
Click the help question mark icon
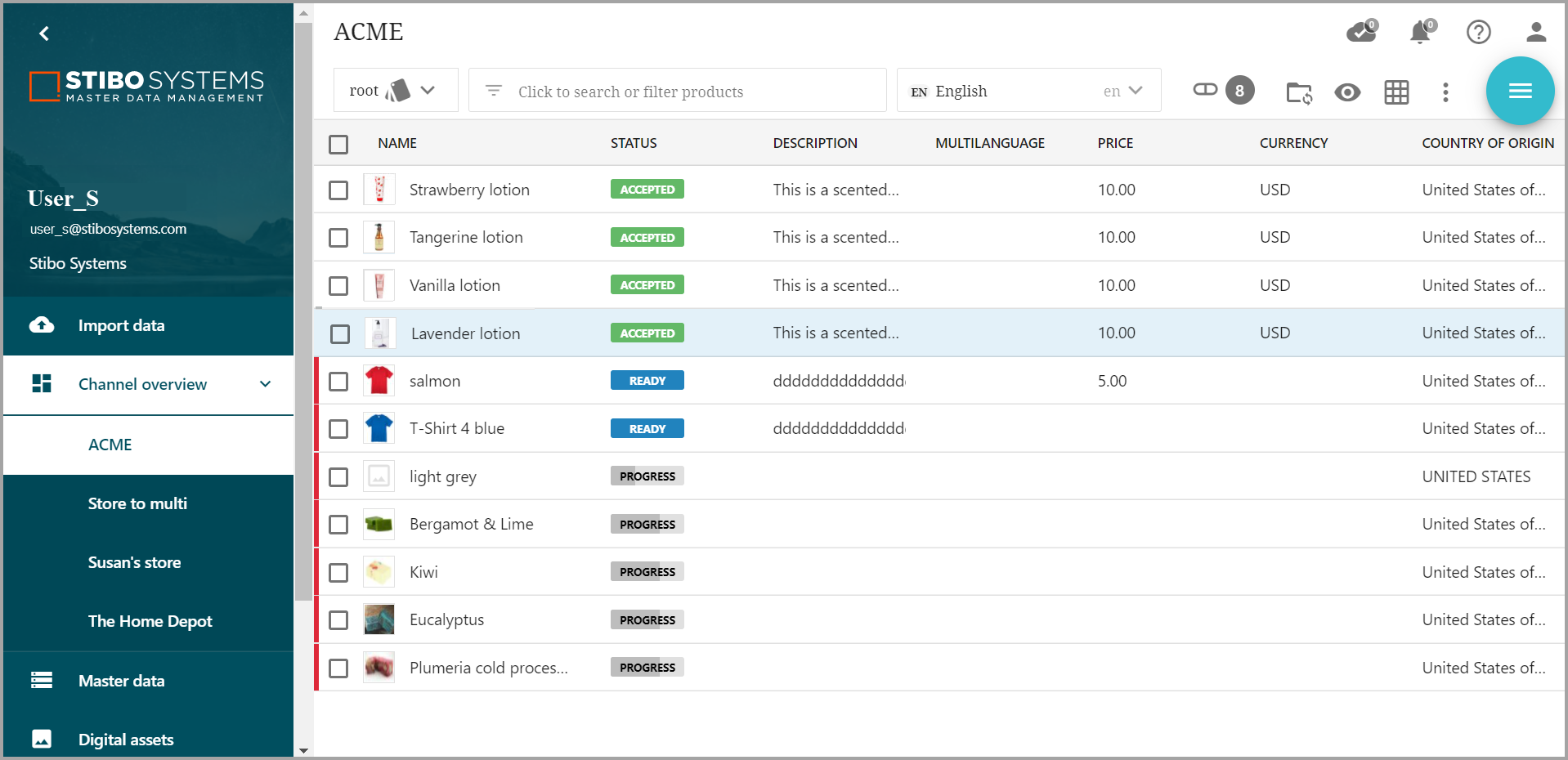click(1478, 33)
